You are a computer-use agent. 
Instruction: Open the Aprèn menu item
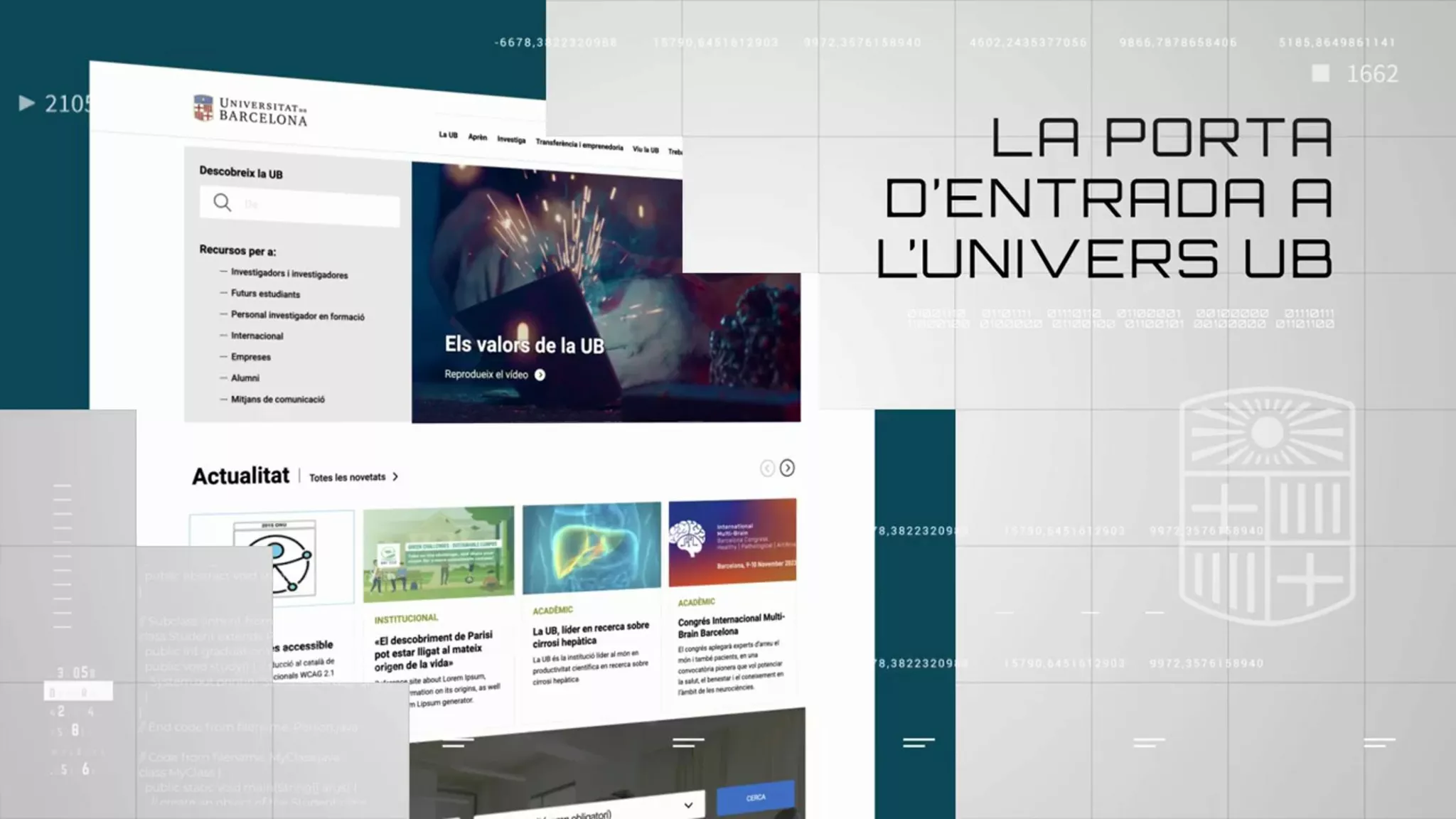[x=478, y=137]
